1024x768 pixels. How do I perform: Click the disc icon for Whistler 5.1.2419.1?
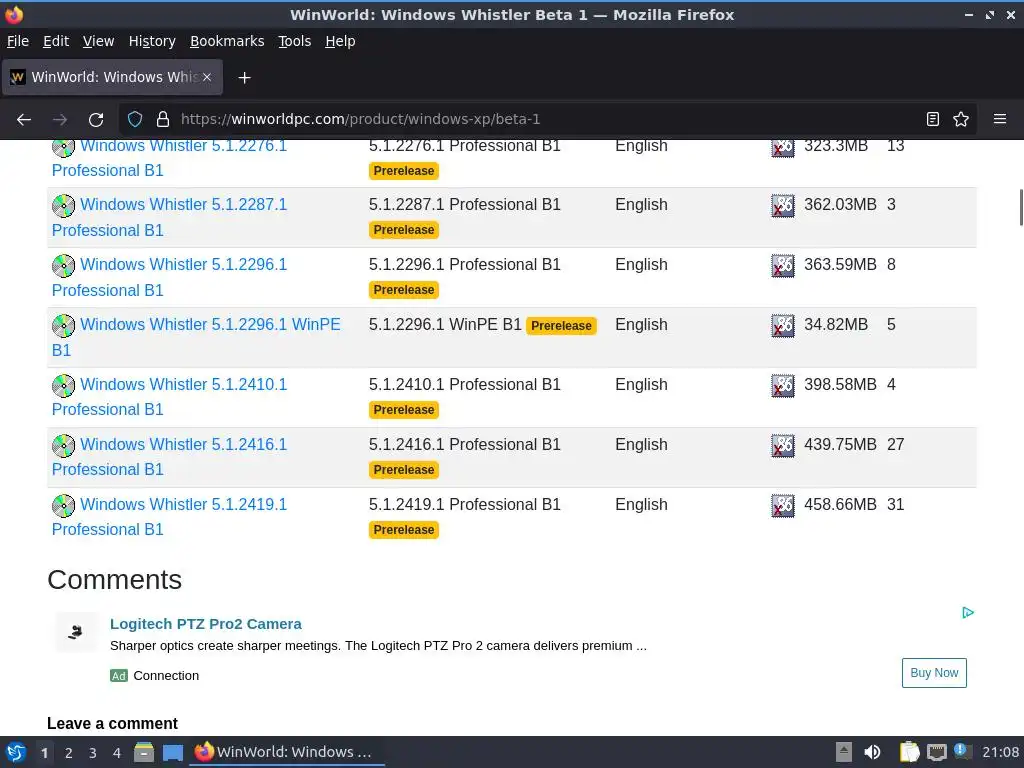tap(63, 506)
